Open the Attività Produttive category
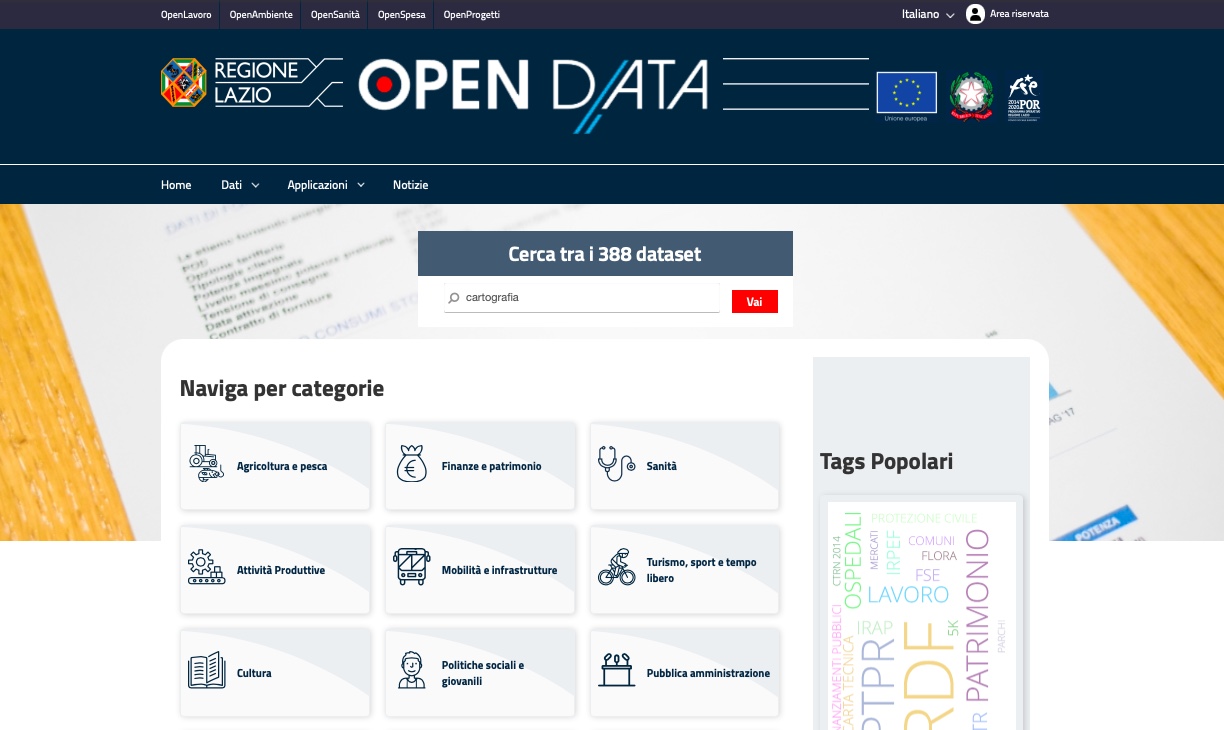 coord(275,570)
